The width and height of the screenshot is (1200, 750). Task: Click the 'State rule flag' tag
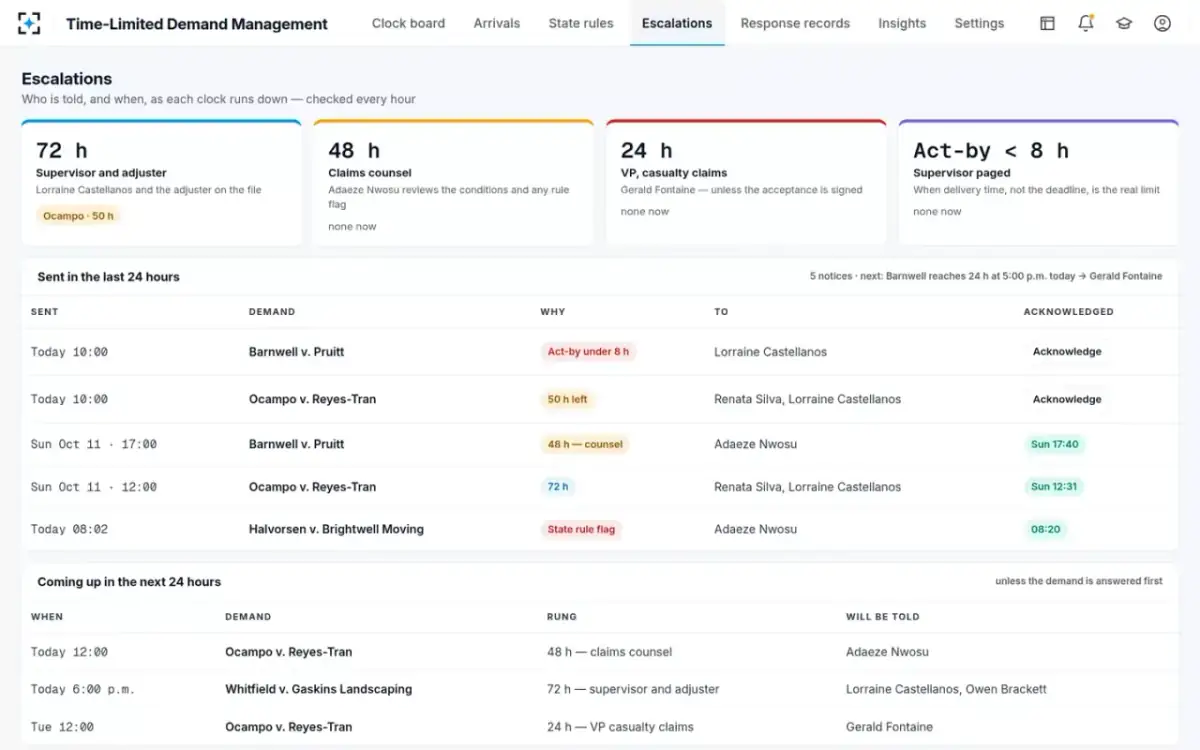[x=581, y=529]
